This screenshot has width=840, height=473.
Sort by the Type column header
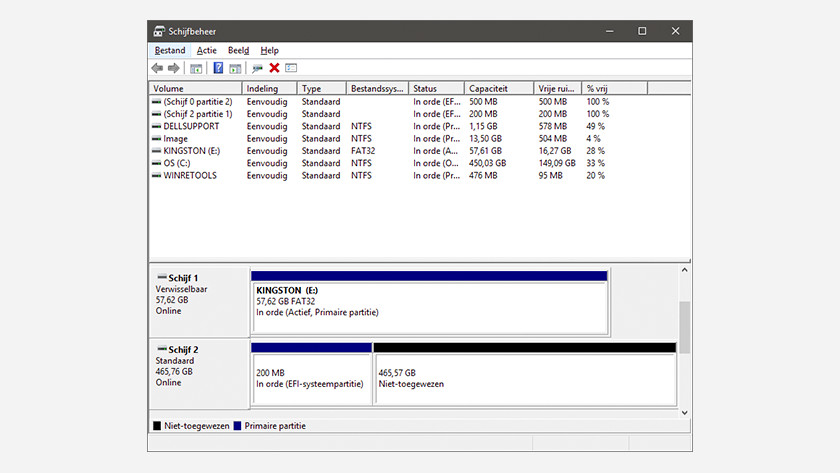pos(322,88)
